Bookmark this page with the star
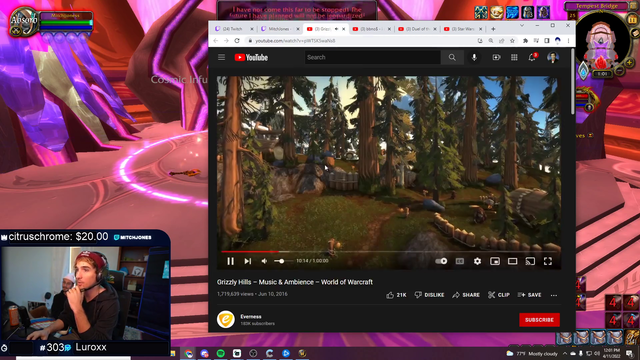 tap(512, 41)
